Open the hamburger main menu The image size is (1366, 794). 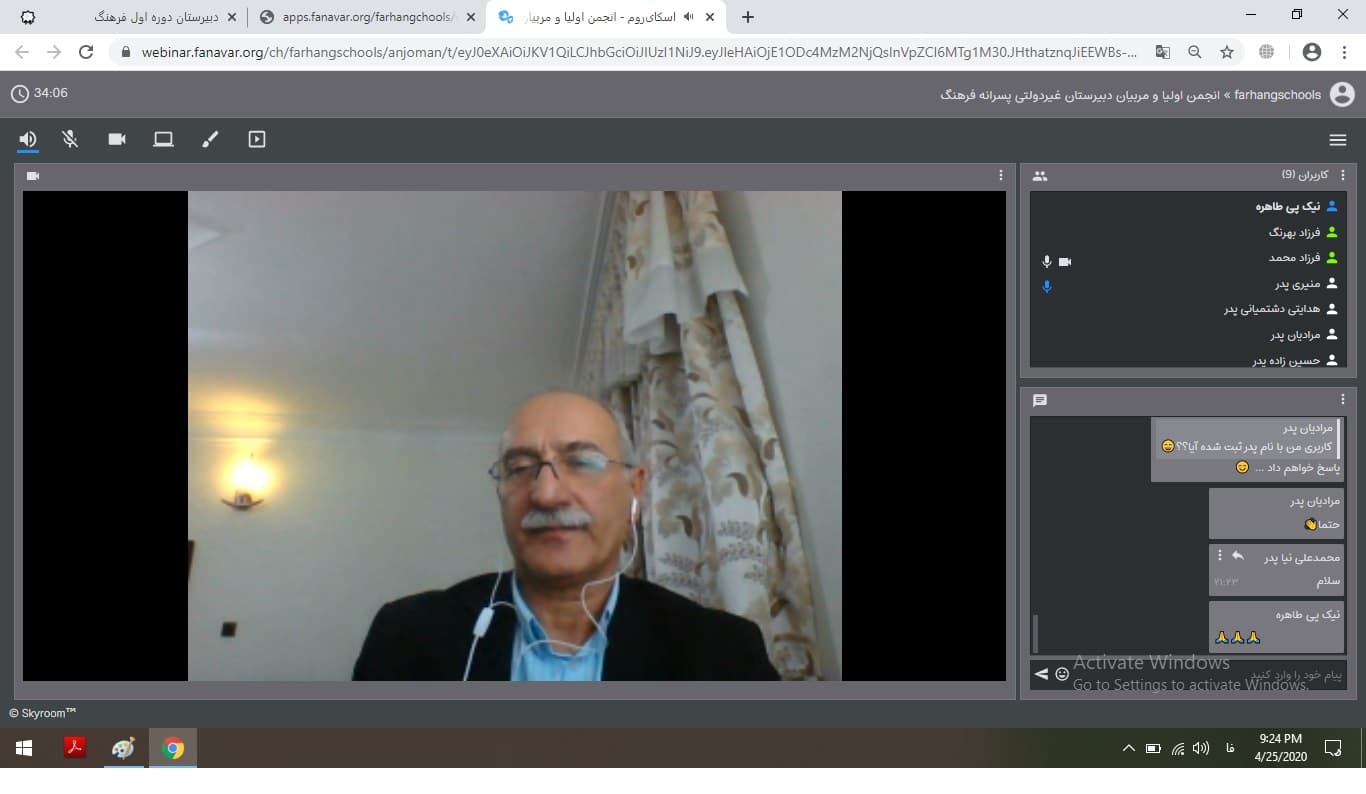1338,140
